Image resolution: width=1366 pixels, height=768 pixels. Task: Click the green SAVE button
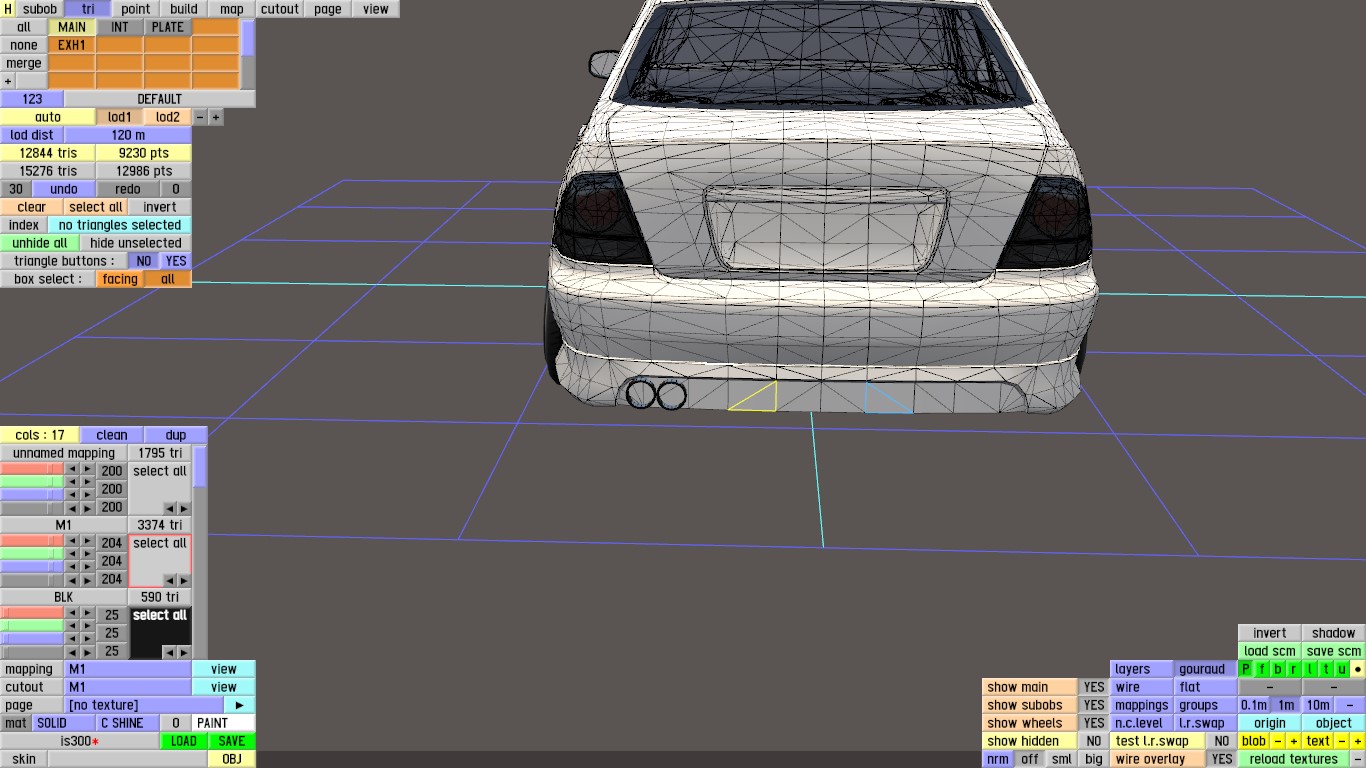(232, 741)
